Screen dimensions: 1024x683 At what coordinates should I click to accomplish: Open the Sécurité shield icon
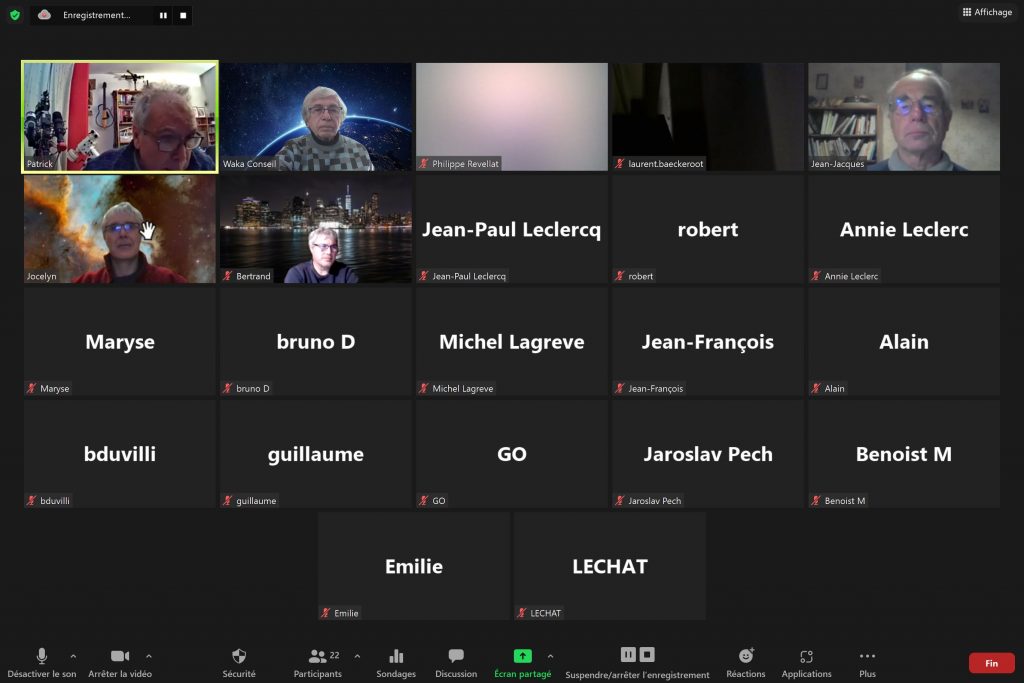239,656
